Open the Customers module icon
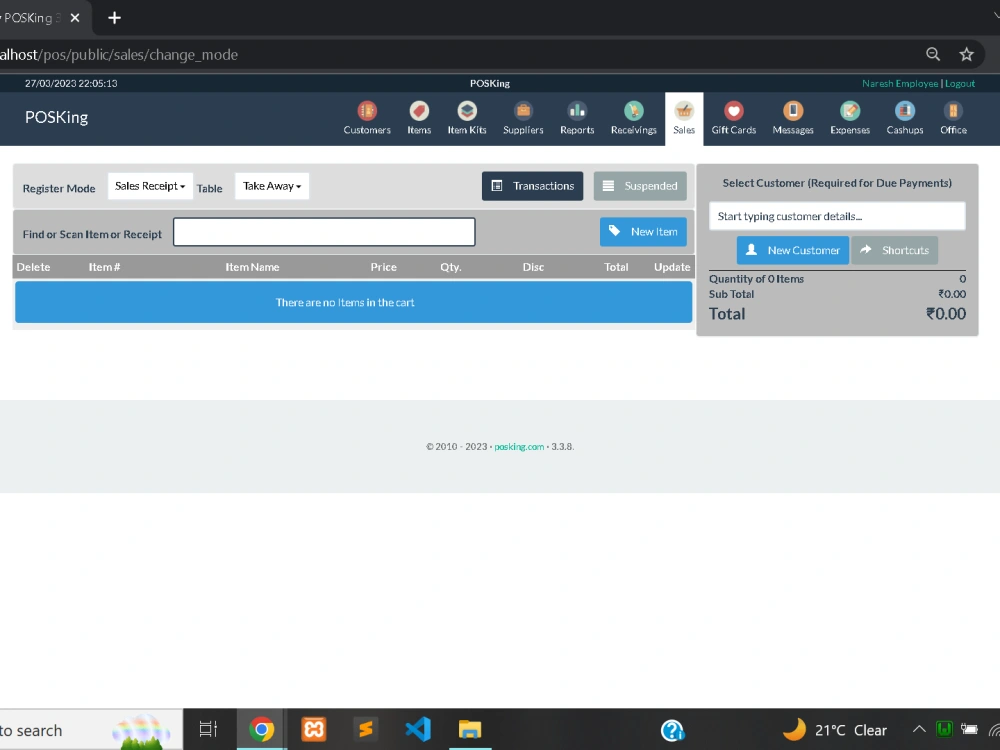Image resolution: width=1000 pixels, height=750 pixels. [367, 111]
